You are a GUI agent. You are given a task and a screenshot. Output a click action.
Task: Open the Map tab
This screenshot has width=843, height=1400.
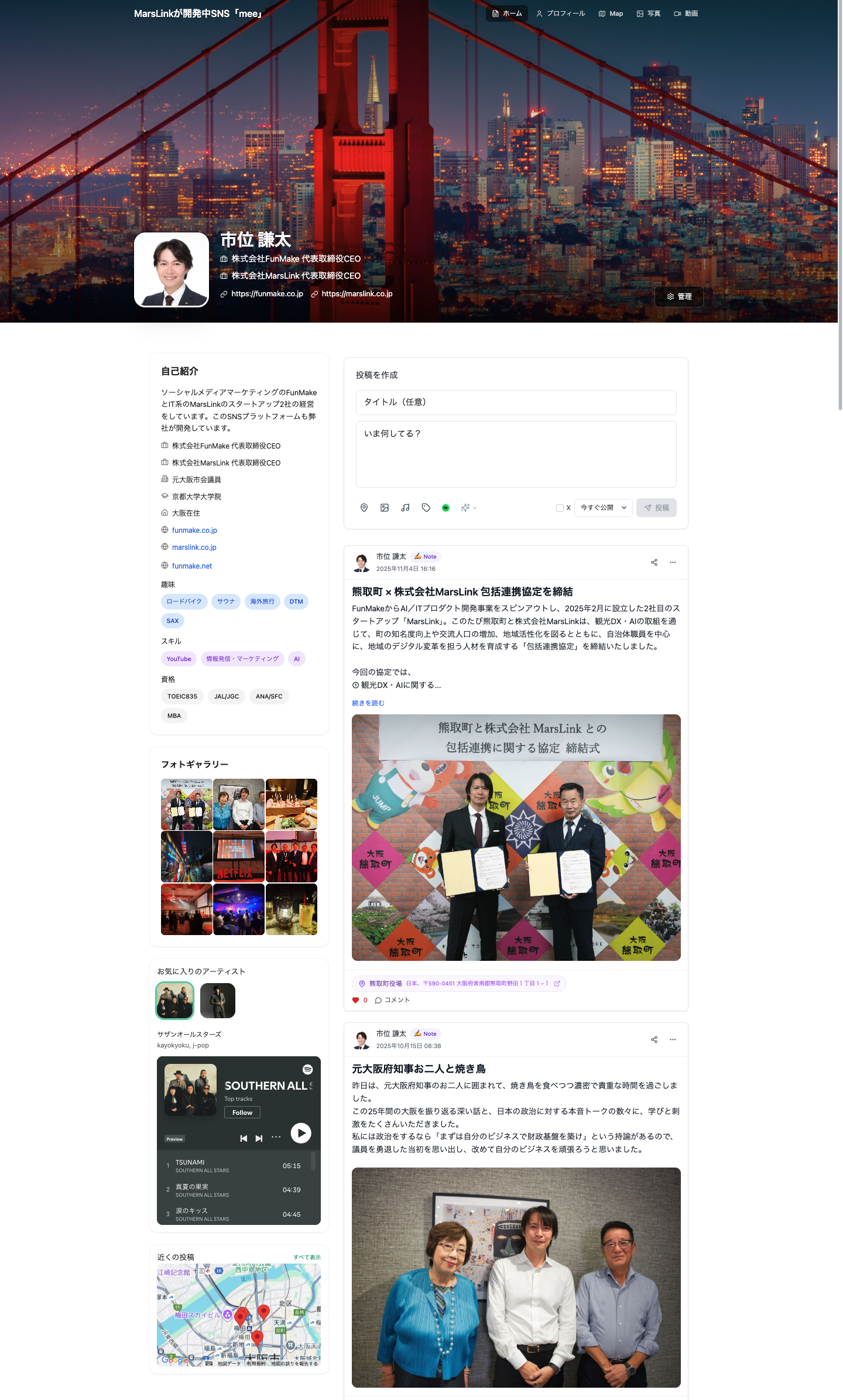click(x=611, y=13)
